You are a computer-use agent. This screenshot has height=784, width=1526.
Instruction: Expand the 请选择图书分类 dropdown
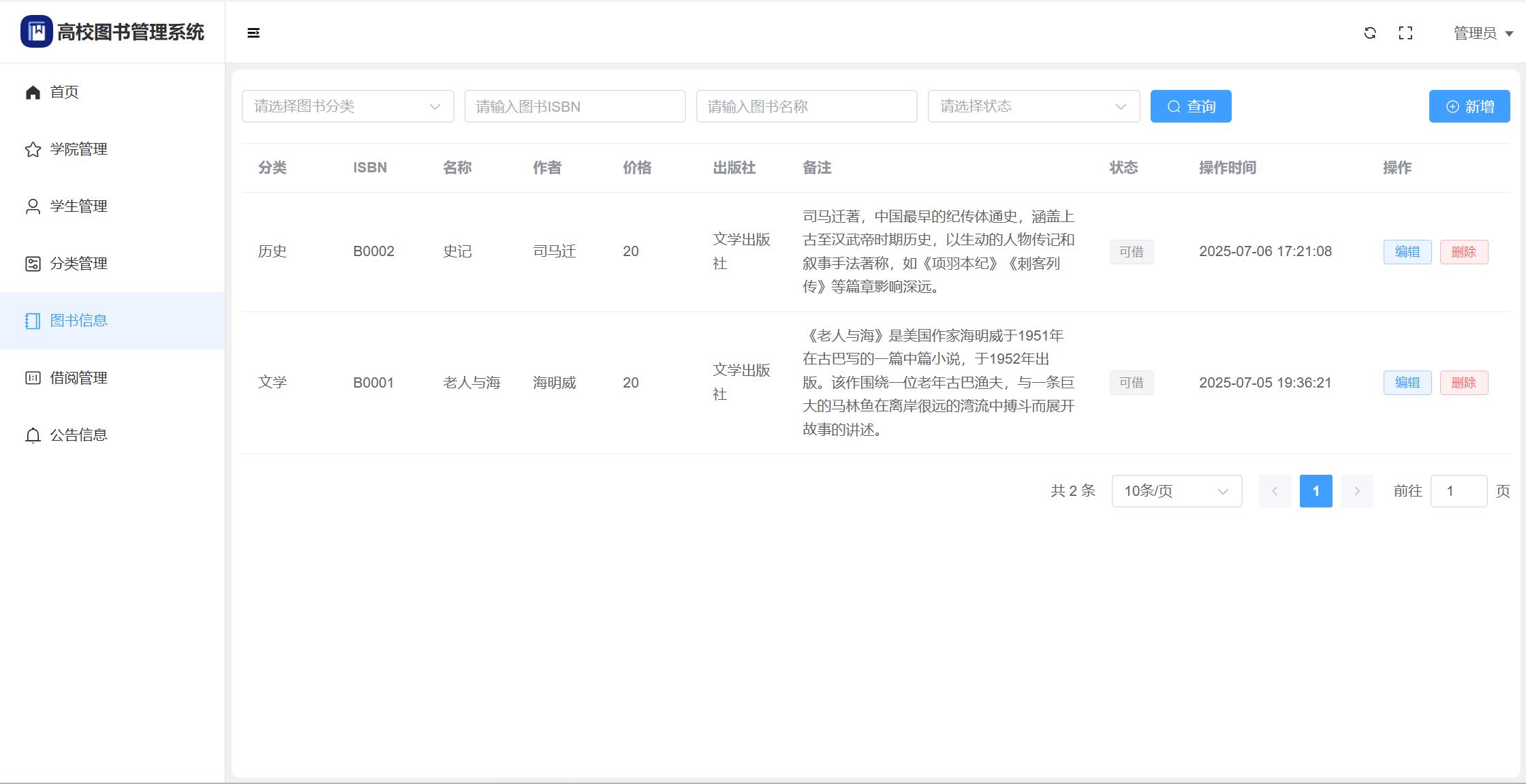347,106
